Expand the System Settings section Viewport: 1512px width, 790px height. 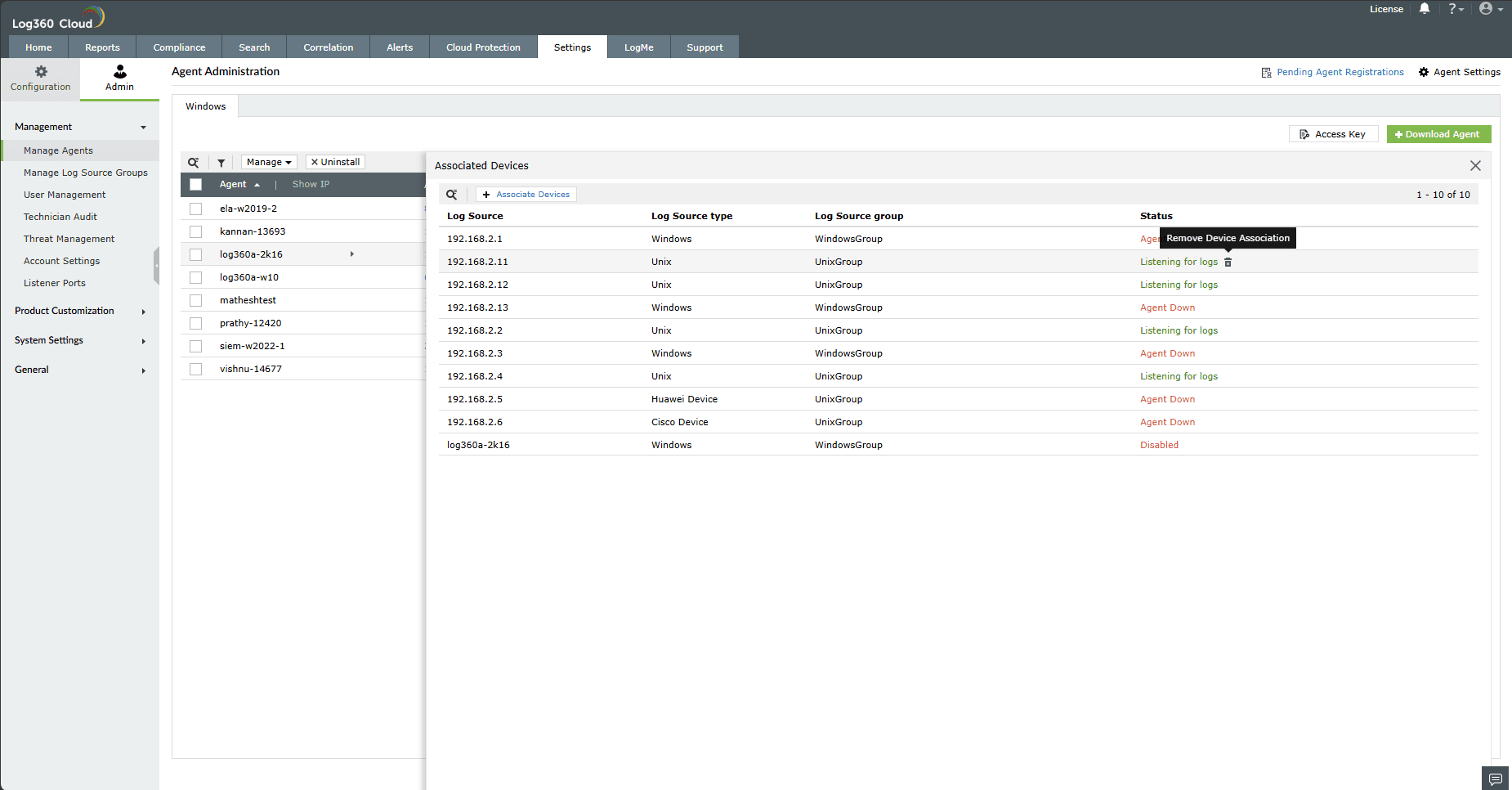click(144, 341)
